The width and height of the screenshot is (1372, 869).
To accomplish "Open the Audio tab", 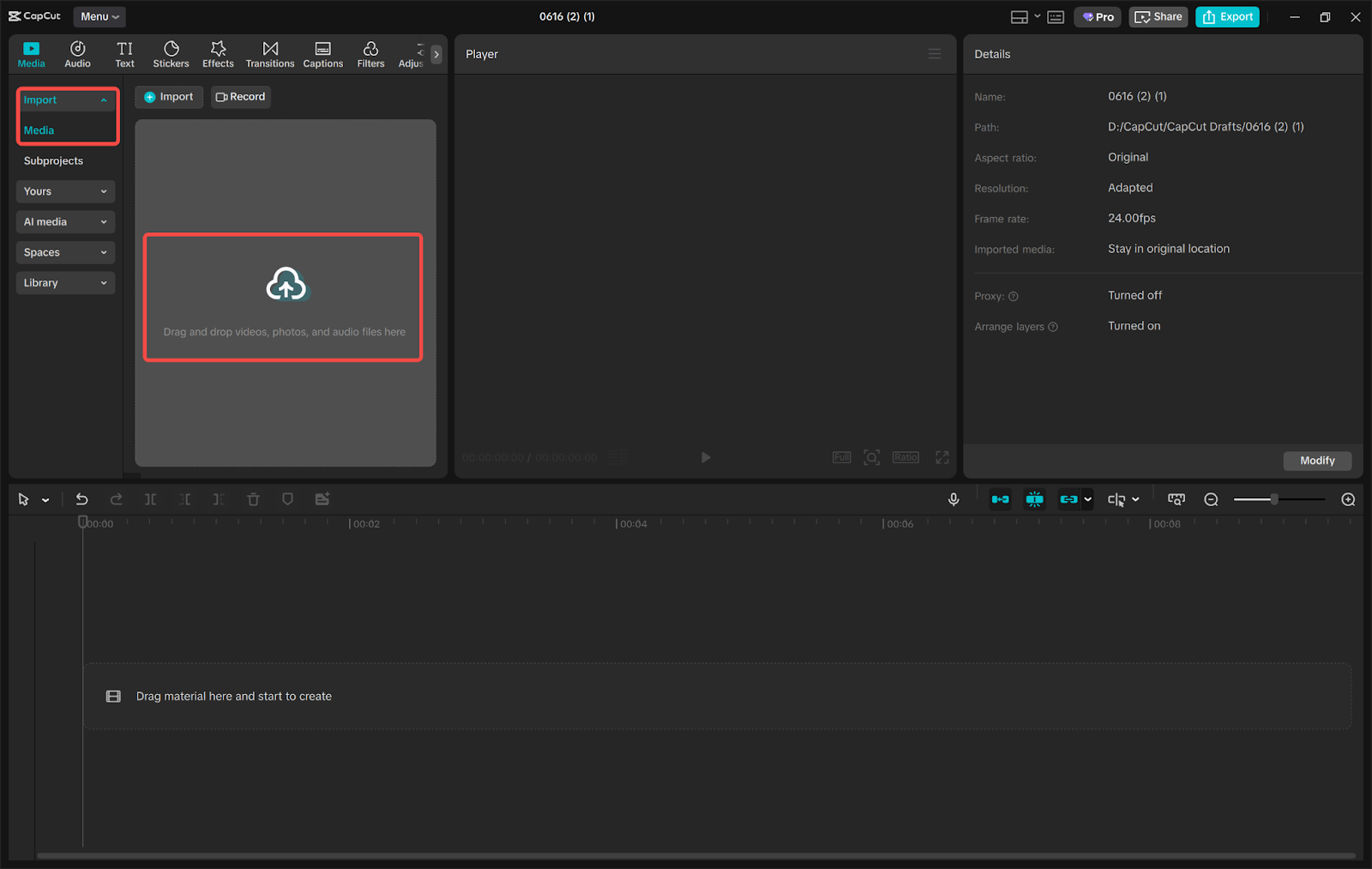I will (77, 54).
